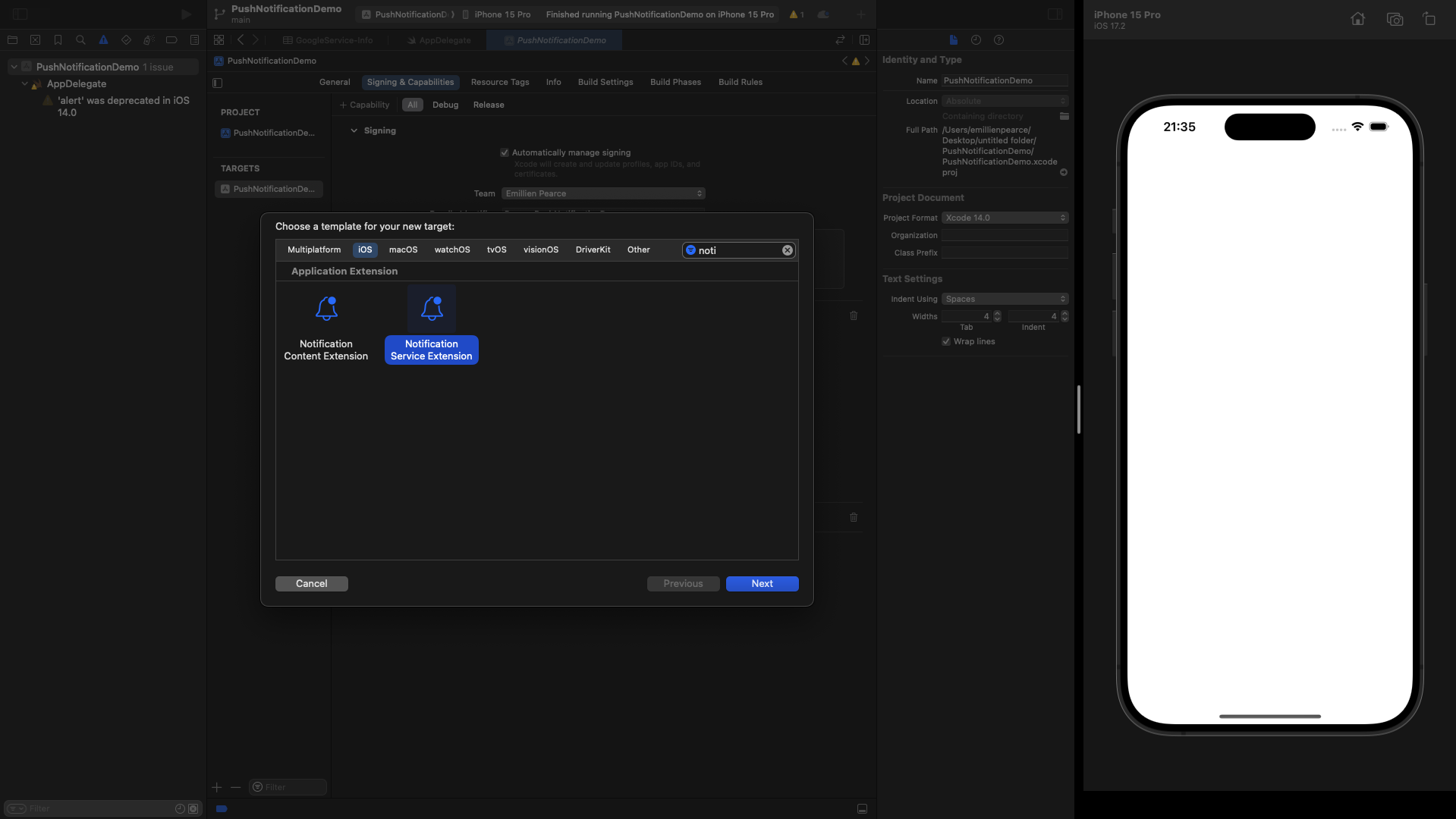
Task: Open the Project Format Xcode 14.0 dropdown
Action: pyautogui.click(x=1005, y=218)
